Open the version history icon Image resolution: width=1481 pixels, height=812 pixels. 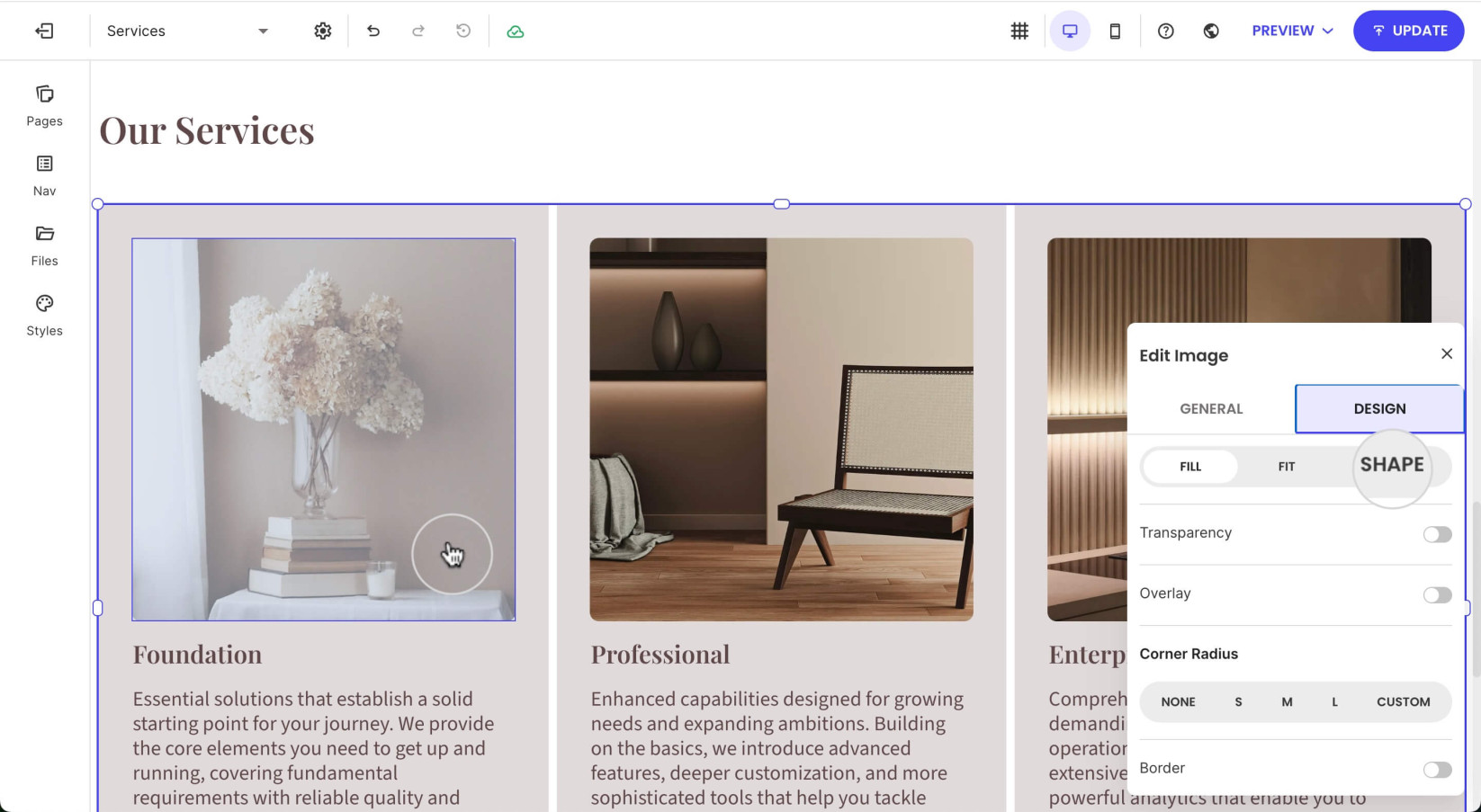click(x=463, y=31)
